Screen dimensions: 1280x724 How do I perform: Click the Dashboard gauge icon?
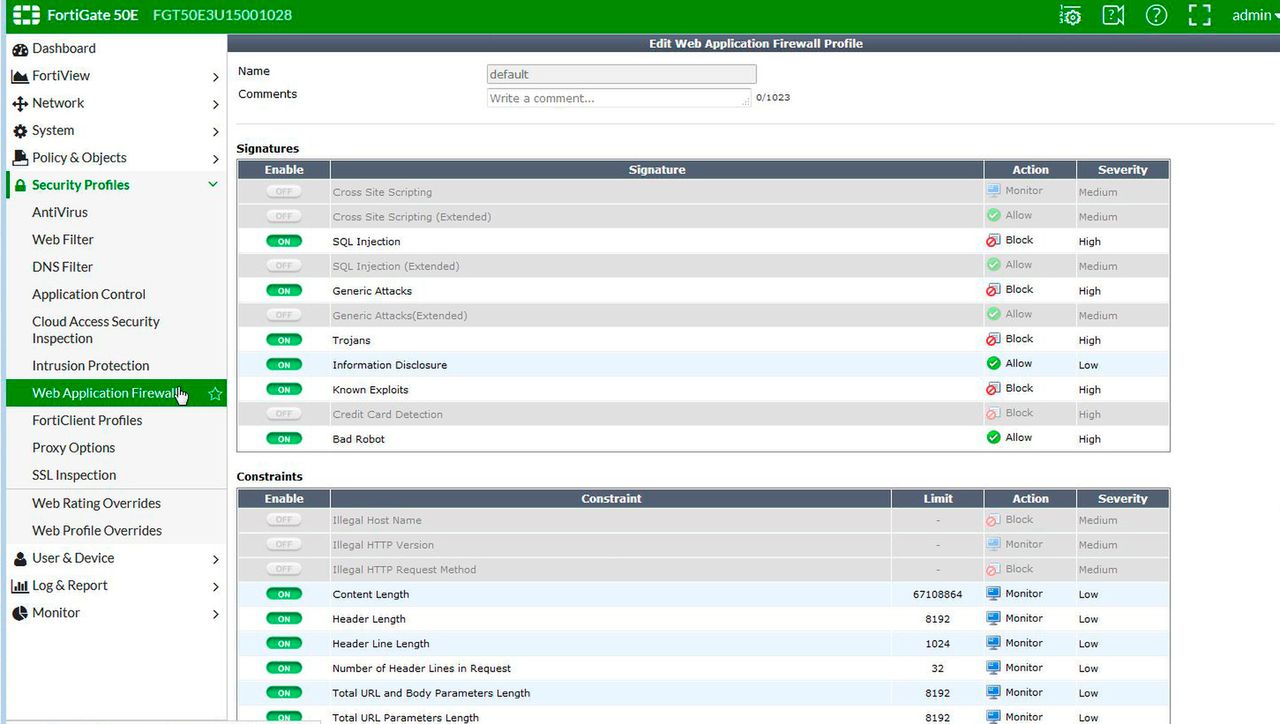pyautogui.click(x=20, y=49)
